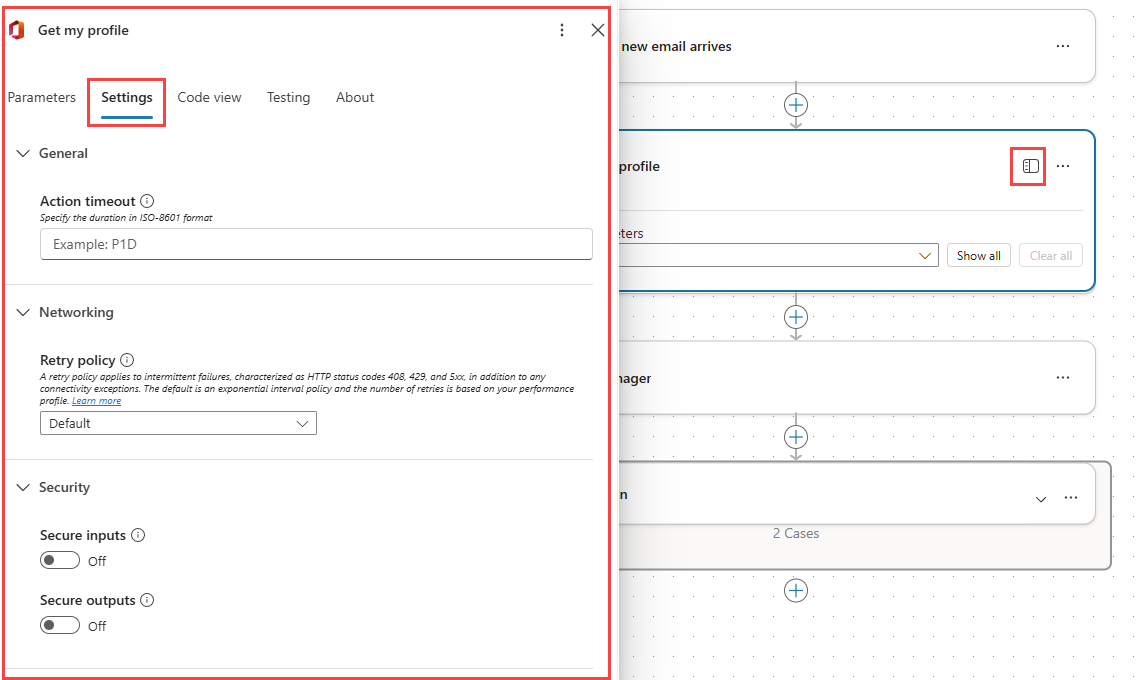Toggle the Secure outputs switch
The height and width of the screenshot is (680, 1138).
pyautogui.click(x=60, y=626)
